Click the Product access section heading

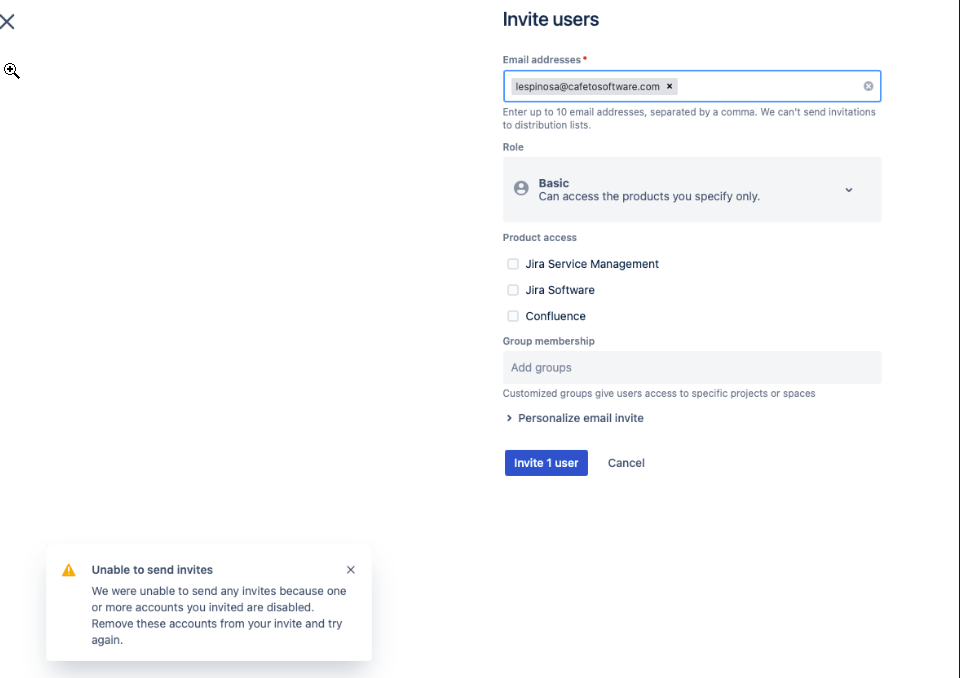(x=540, y=237)
